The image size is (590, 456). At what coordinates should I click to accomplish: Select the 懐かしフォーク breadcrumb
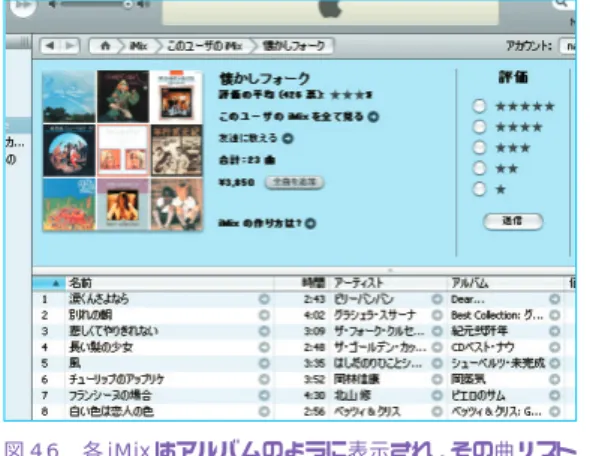pyautogui.click(x=293, y=46)
